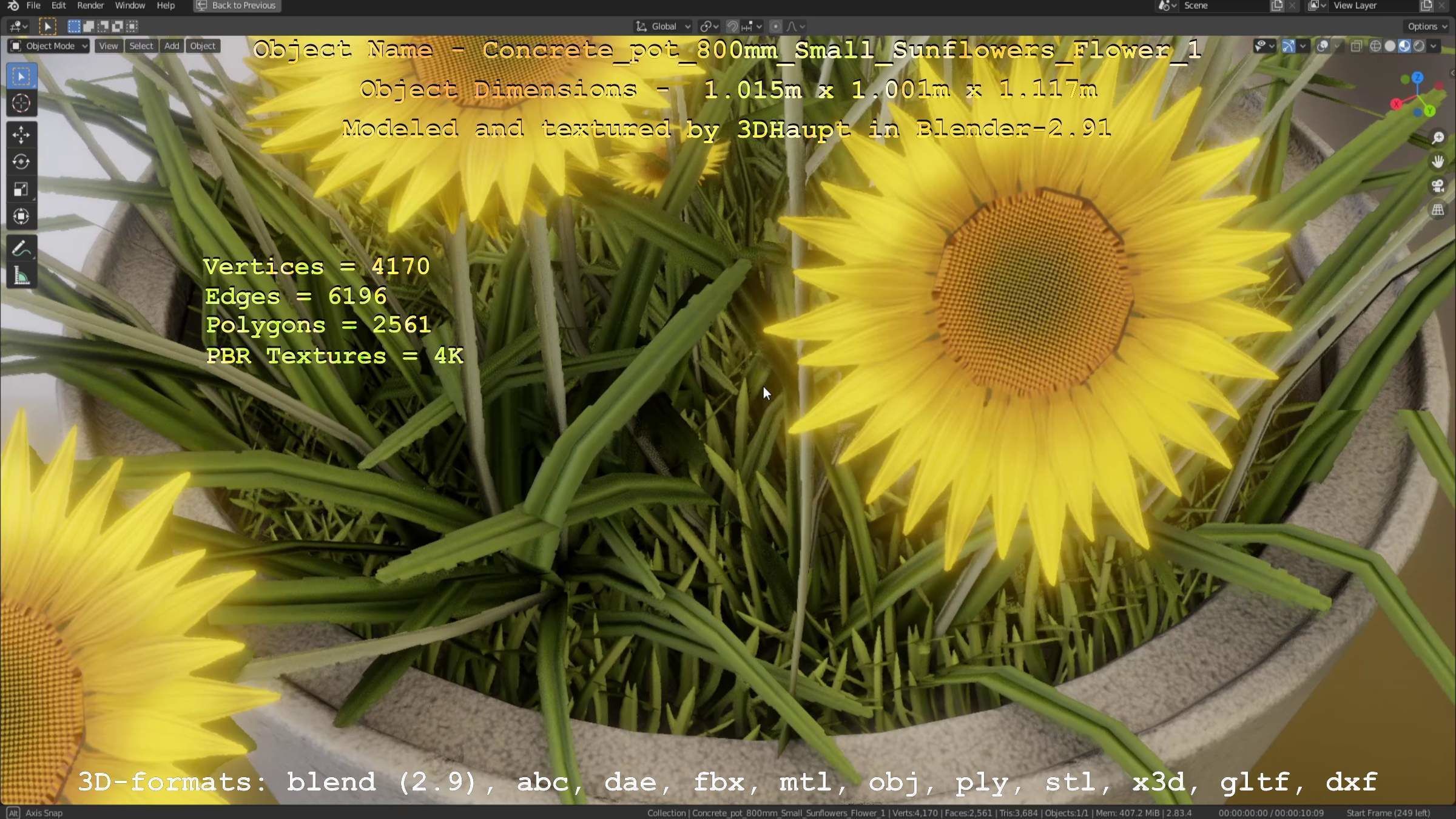Click the new view layer icon
The height and width of the screenshot is (819, 1456).
[x=1426, y=5]
